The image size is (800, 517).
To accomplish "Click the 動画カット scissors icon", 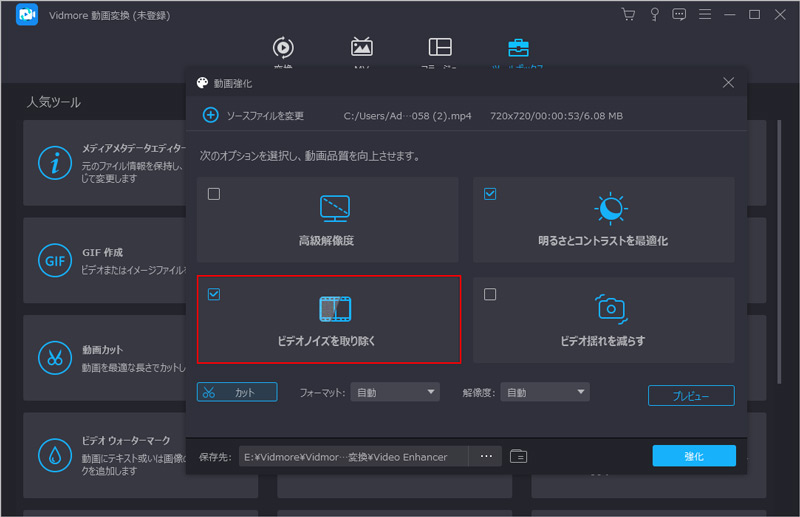I will pyautogui.click(x=55, y=358).
